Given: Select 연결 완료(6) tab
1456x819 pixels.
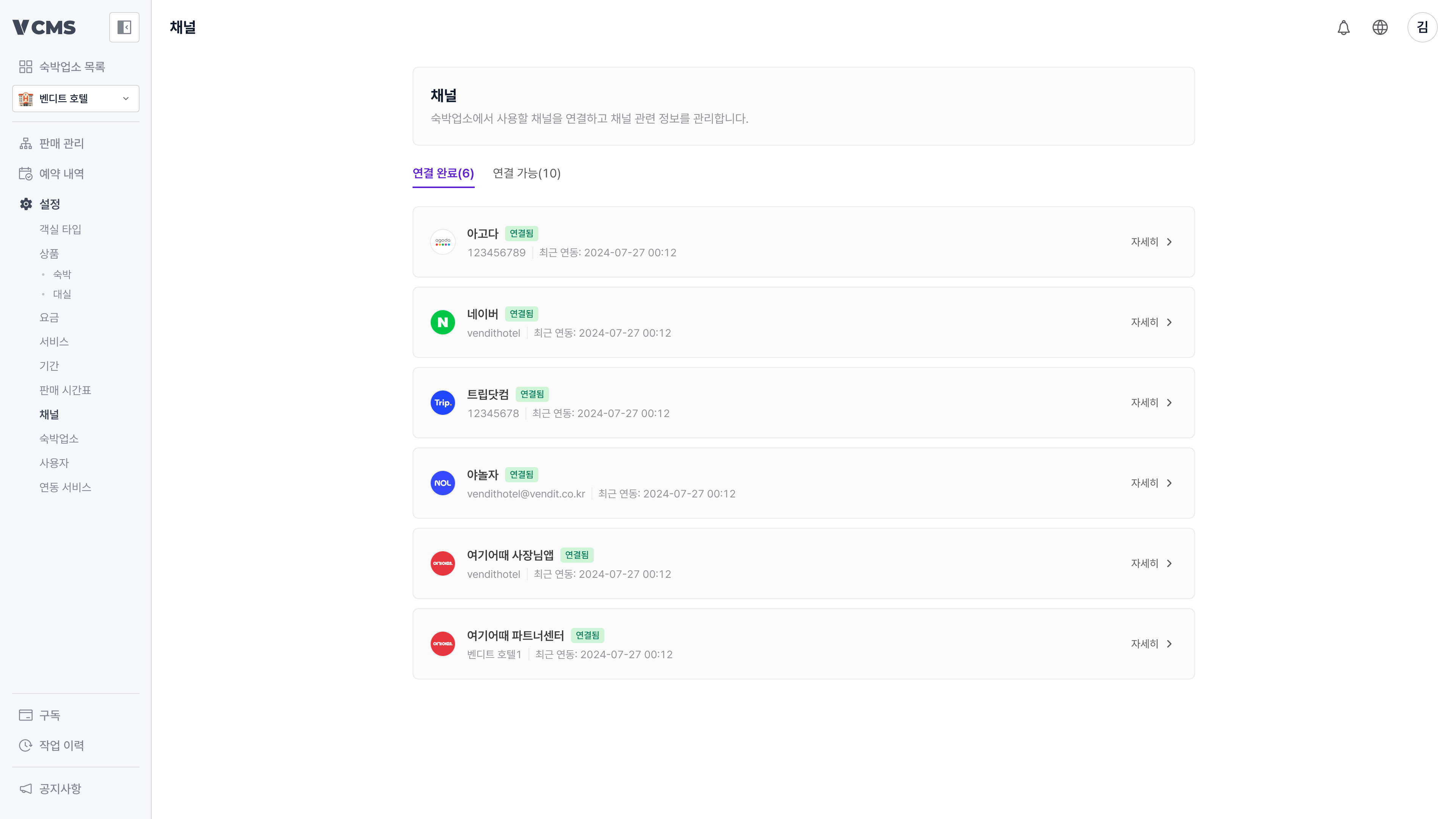Looking at the screenshot, I should pyautogui.click(x=443, y=174).
